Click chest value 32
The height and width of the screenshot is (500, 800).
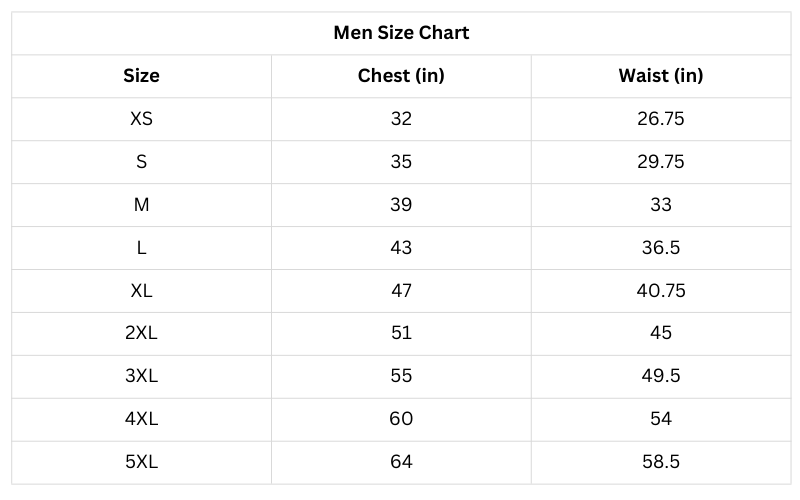coord(401,119)
